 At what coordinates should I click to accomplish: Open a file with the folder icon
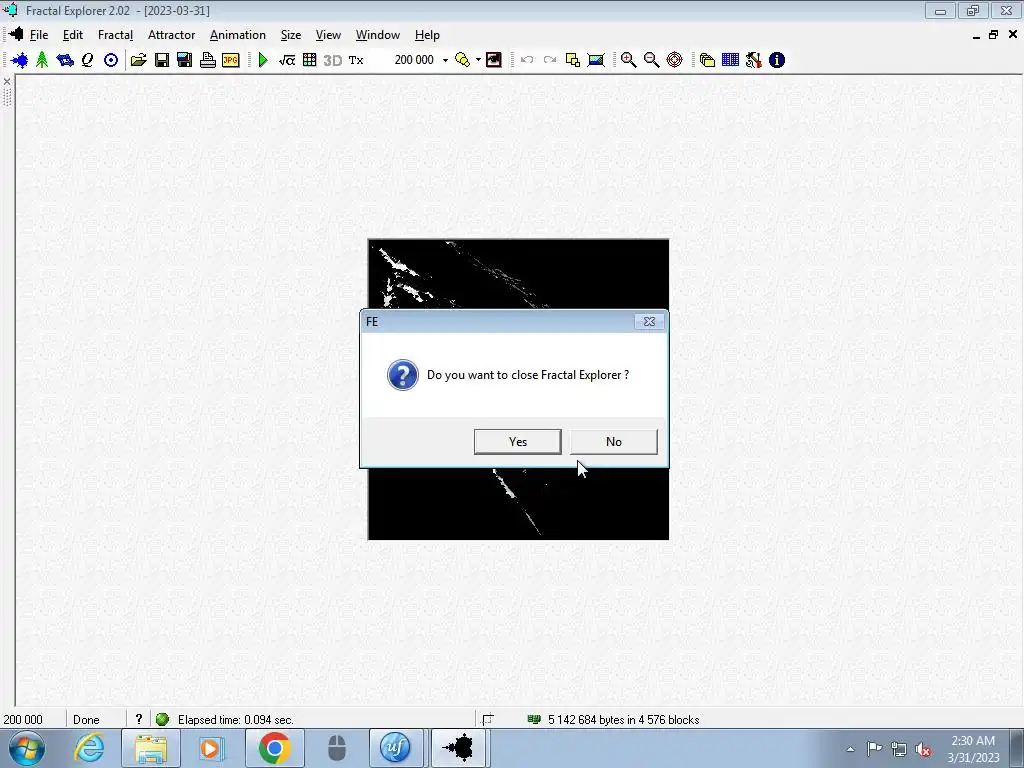(x=138, y=60)
